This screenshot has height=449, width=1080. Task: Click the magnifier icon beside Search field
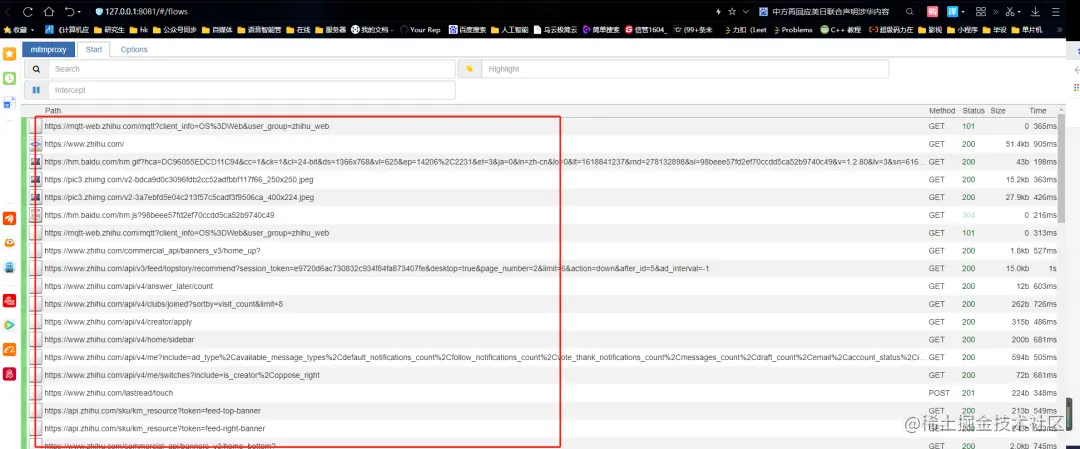tap(37, 69)
